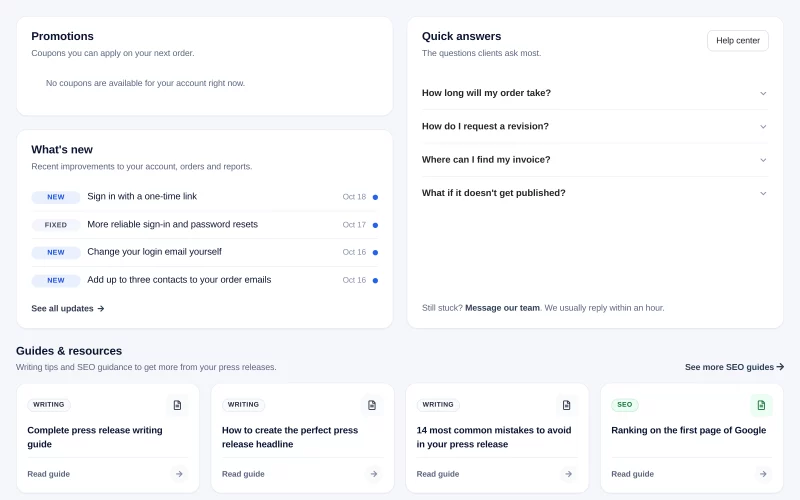Viewport: 800px width, 500px height.
Task: Click the Guides & resources heading
Action: (x=69, y=351)
